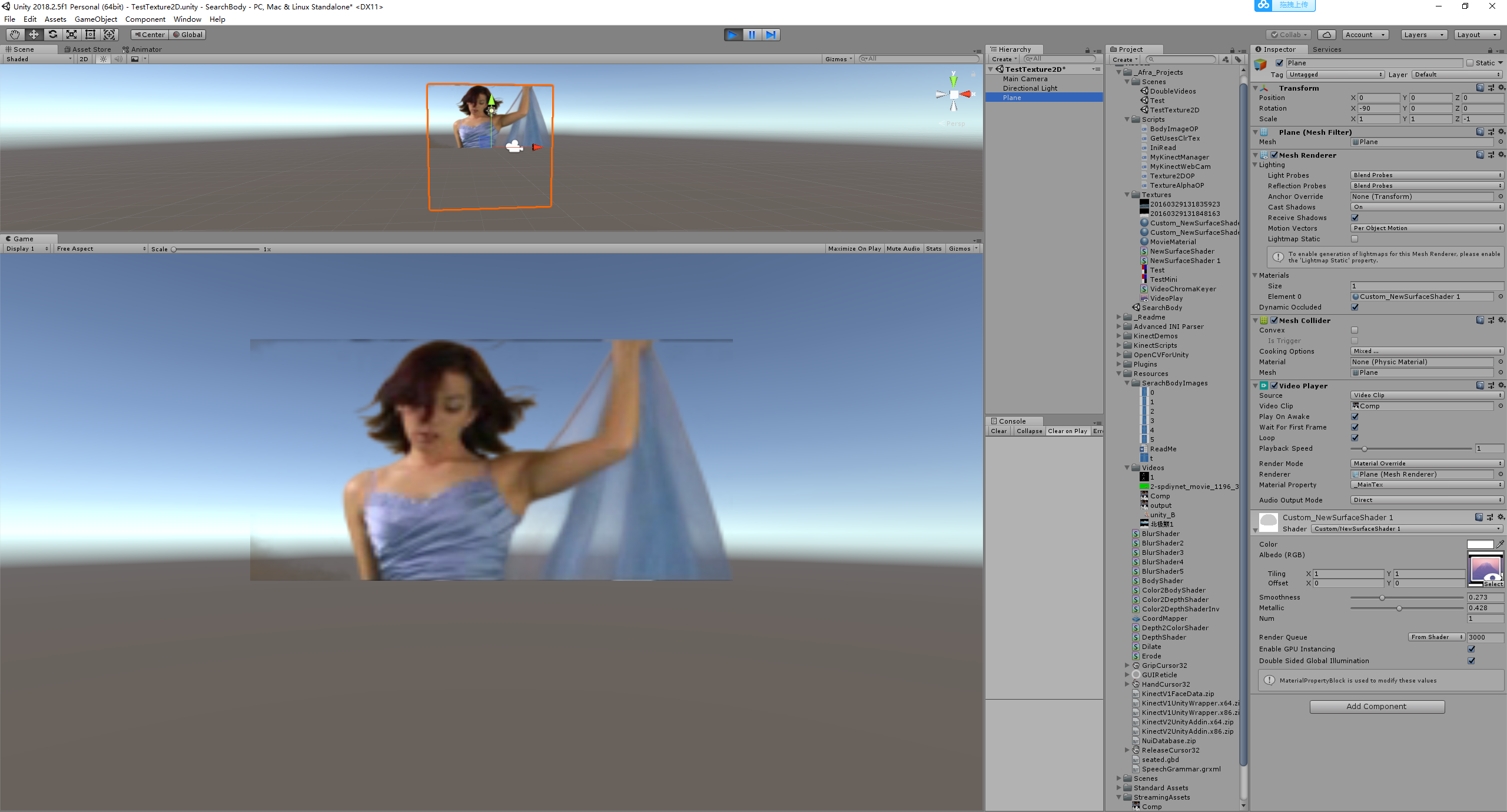This screenshot has width=1507, height=812.
Task: Select the Rotate tool
Action: tap(52, 35)
